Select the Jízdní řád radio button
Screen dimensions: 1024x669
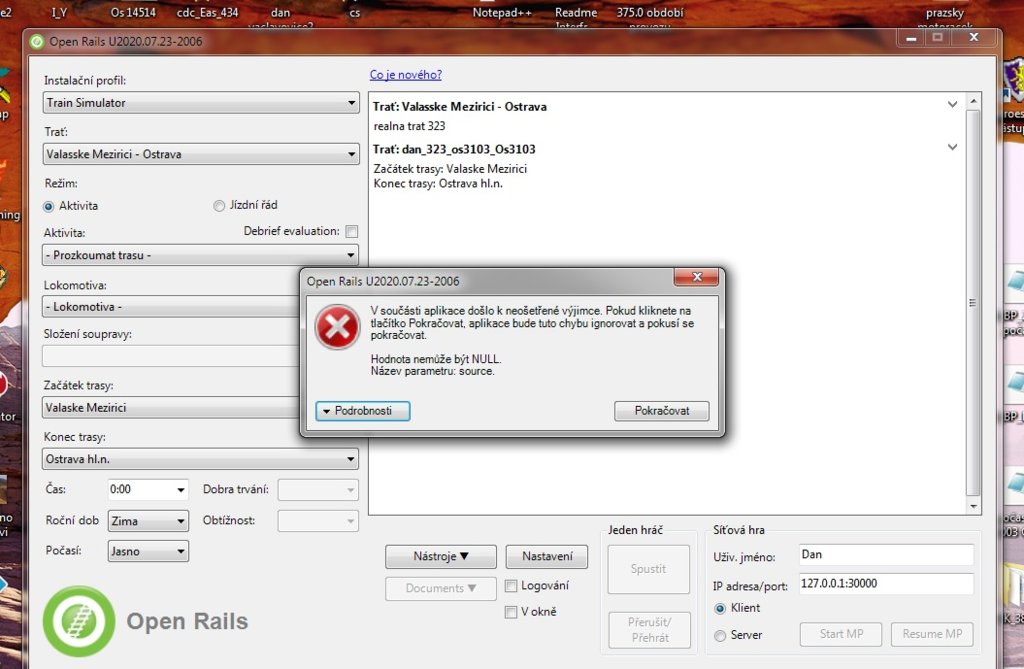tap(219, 206)
